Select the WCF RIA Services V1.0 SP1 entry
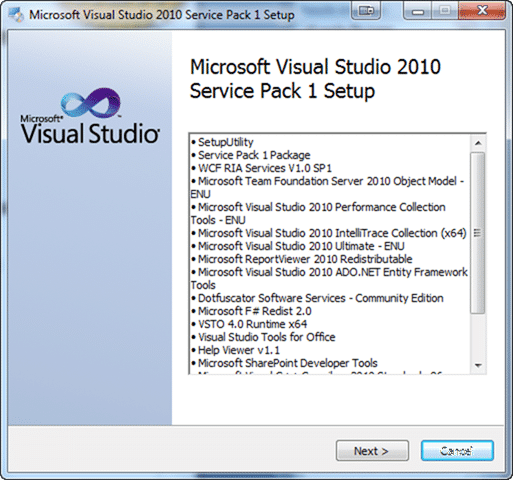The height and width of the screenshot is (480, 513). click(x=261, y=168)
